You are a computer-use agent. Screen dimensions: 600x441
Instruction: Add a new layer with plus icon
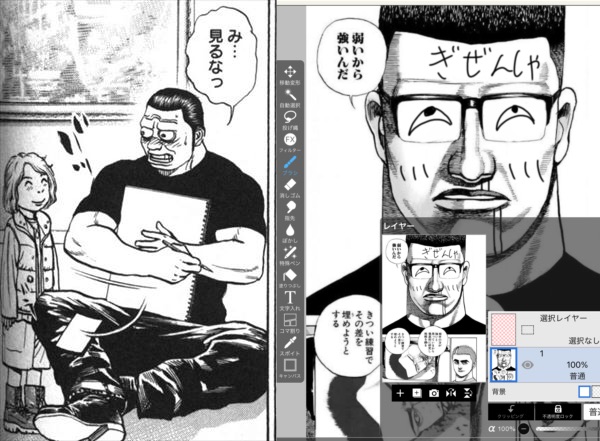pyautogui.click(x=400, y=393)
